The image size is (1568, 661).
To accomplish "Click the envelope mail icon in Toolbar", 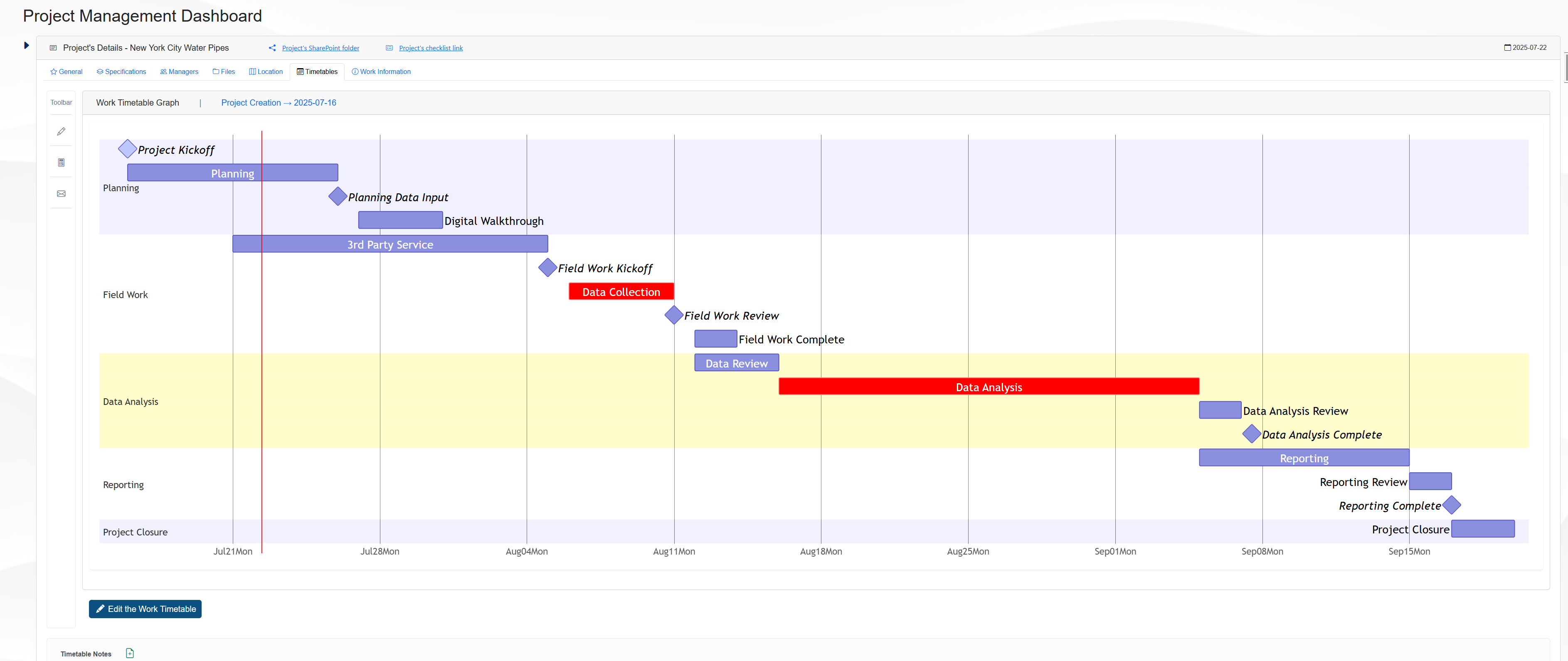I will pos(61,194).
